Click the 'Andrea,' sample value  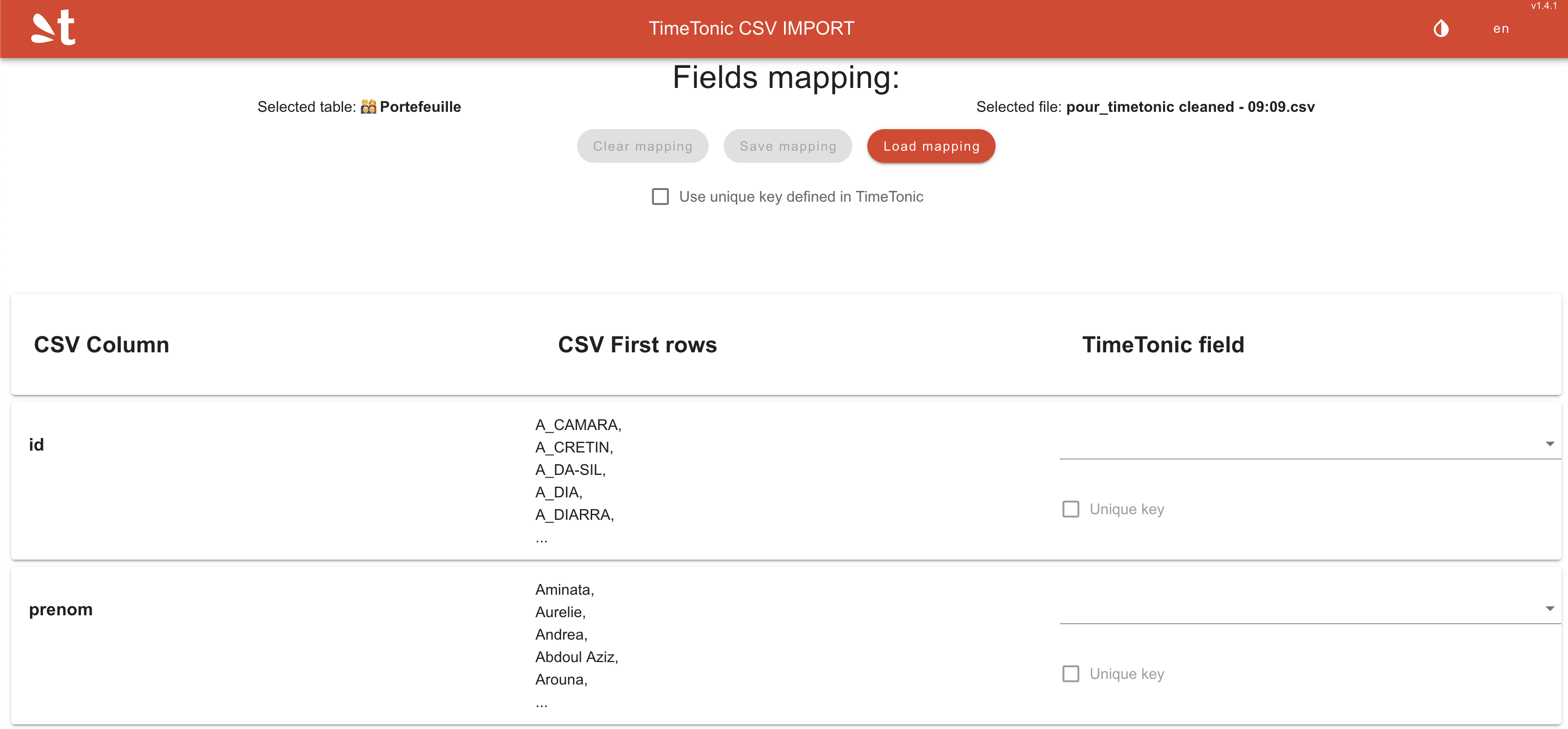coord(561,634)
